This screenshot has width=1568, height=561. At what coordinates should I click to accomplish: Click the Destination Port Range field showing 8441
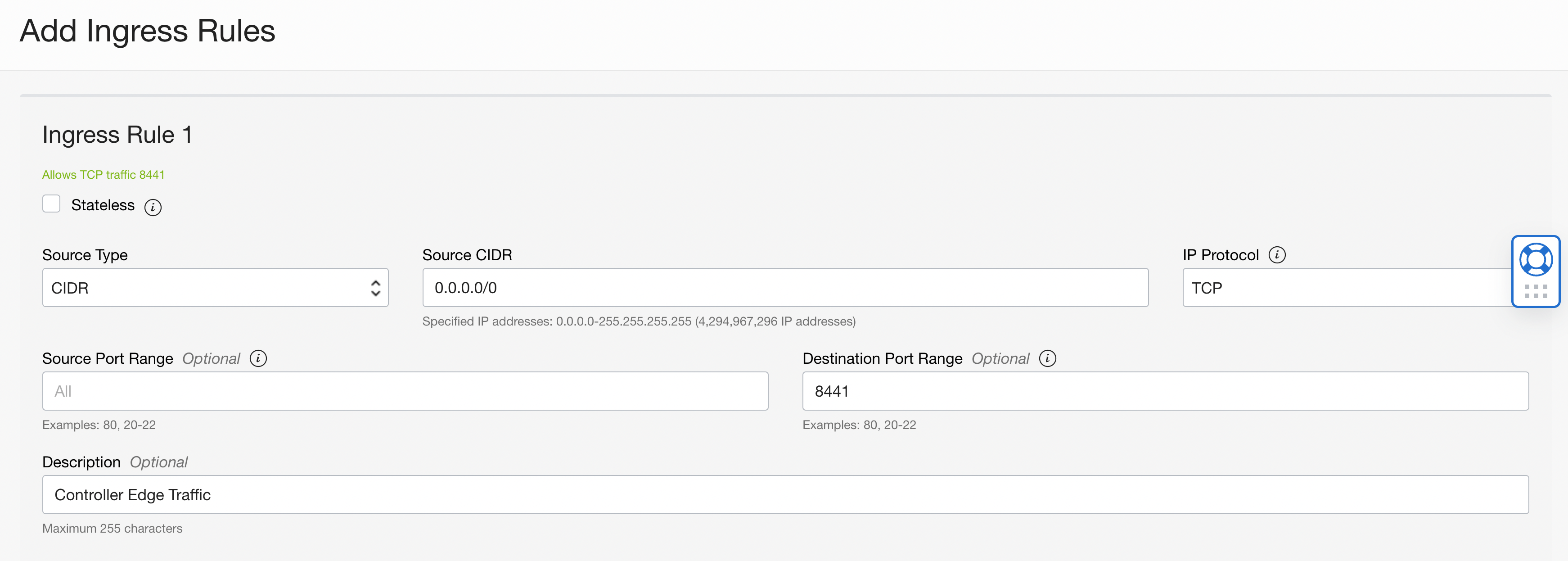[x=1164, y=391]
